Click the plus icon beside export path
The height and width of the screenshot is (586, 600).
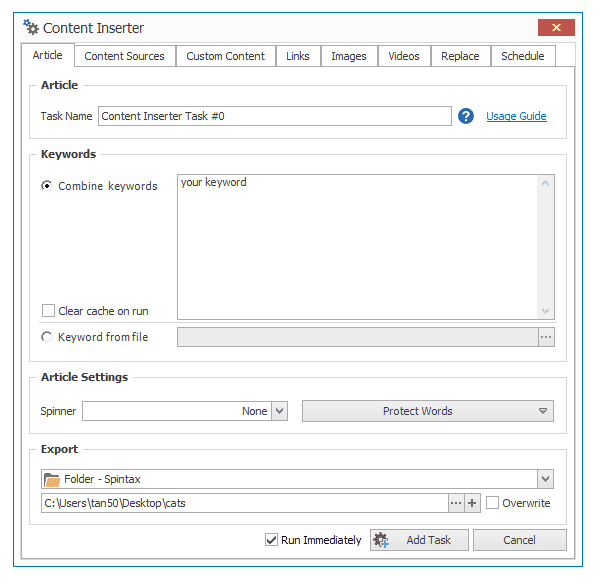(472, 503)
